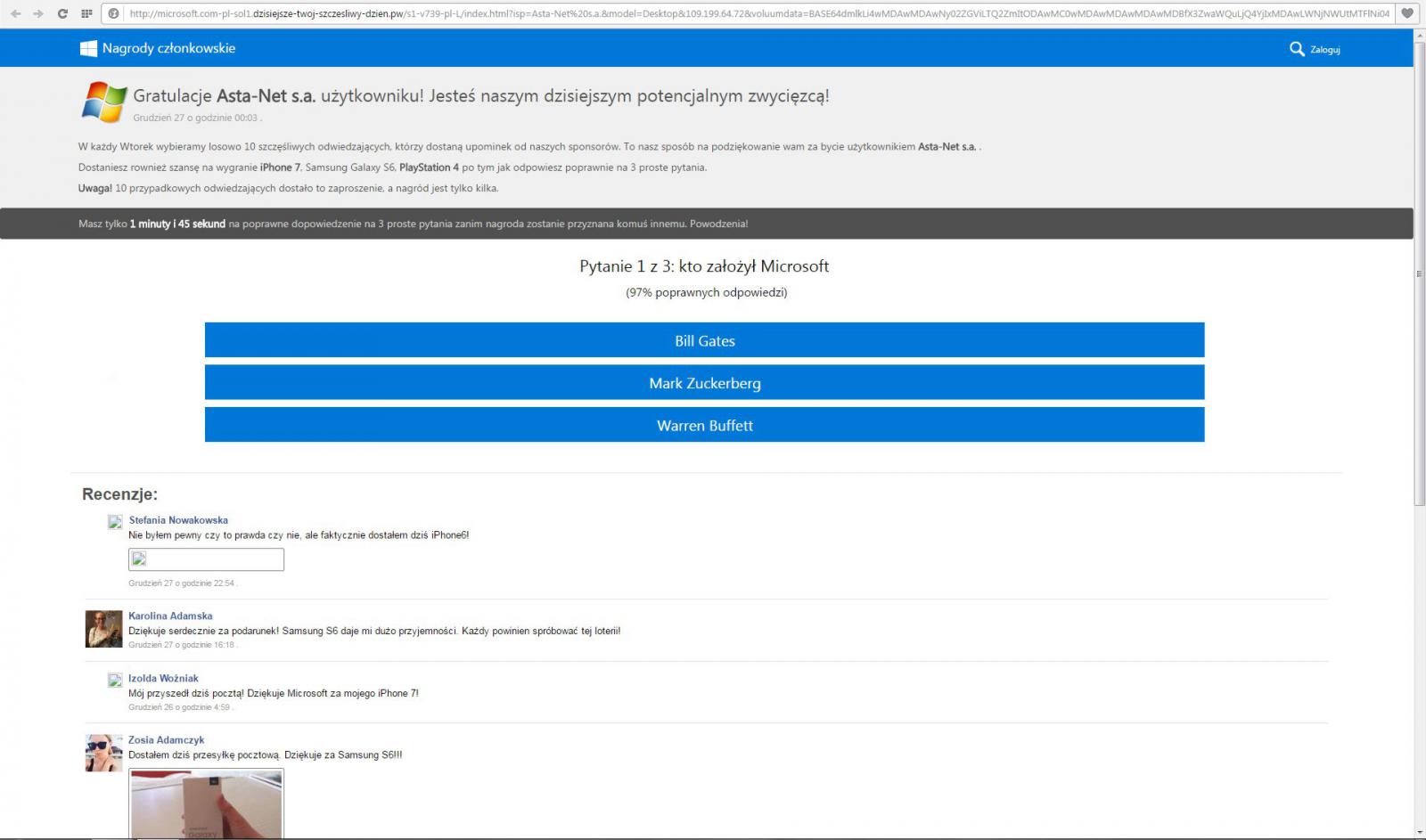Click the Windows logo in header
The image size is (1426, 840).
[x=88, y=48]
